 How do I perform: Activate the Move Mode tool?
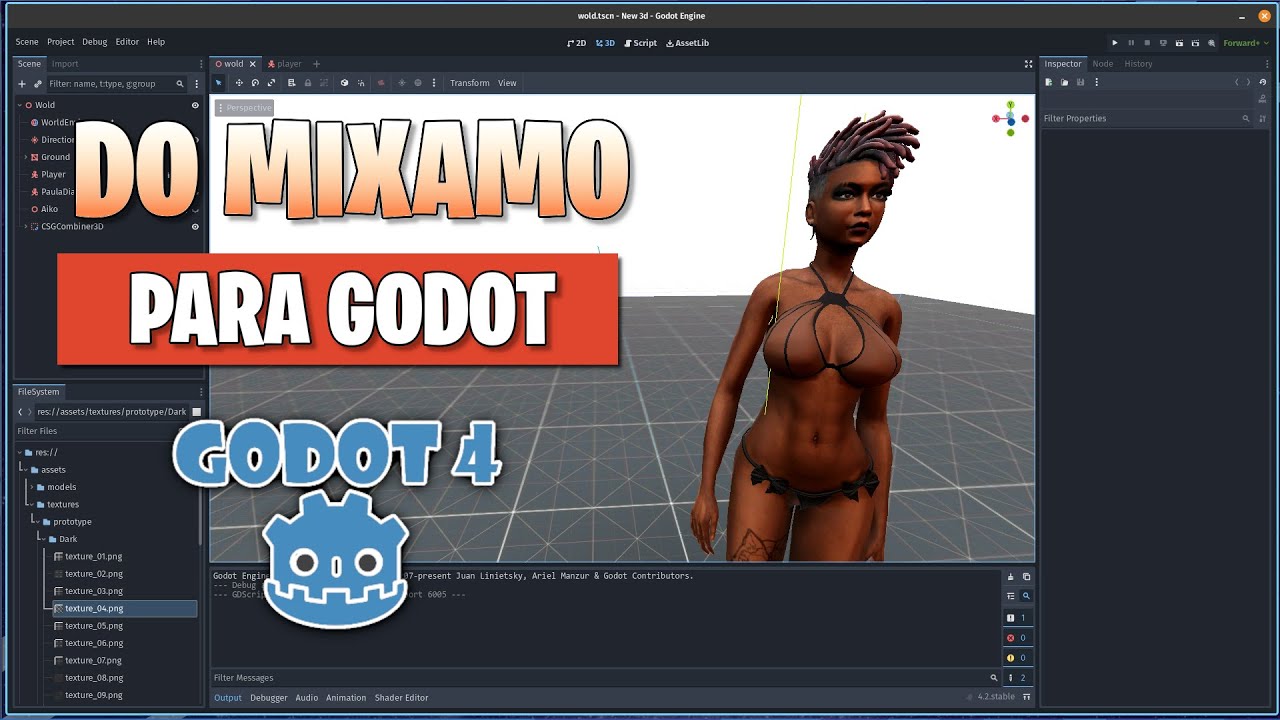(239, 83)
